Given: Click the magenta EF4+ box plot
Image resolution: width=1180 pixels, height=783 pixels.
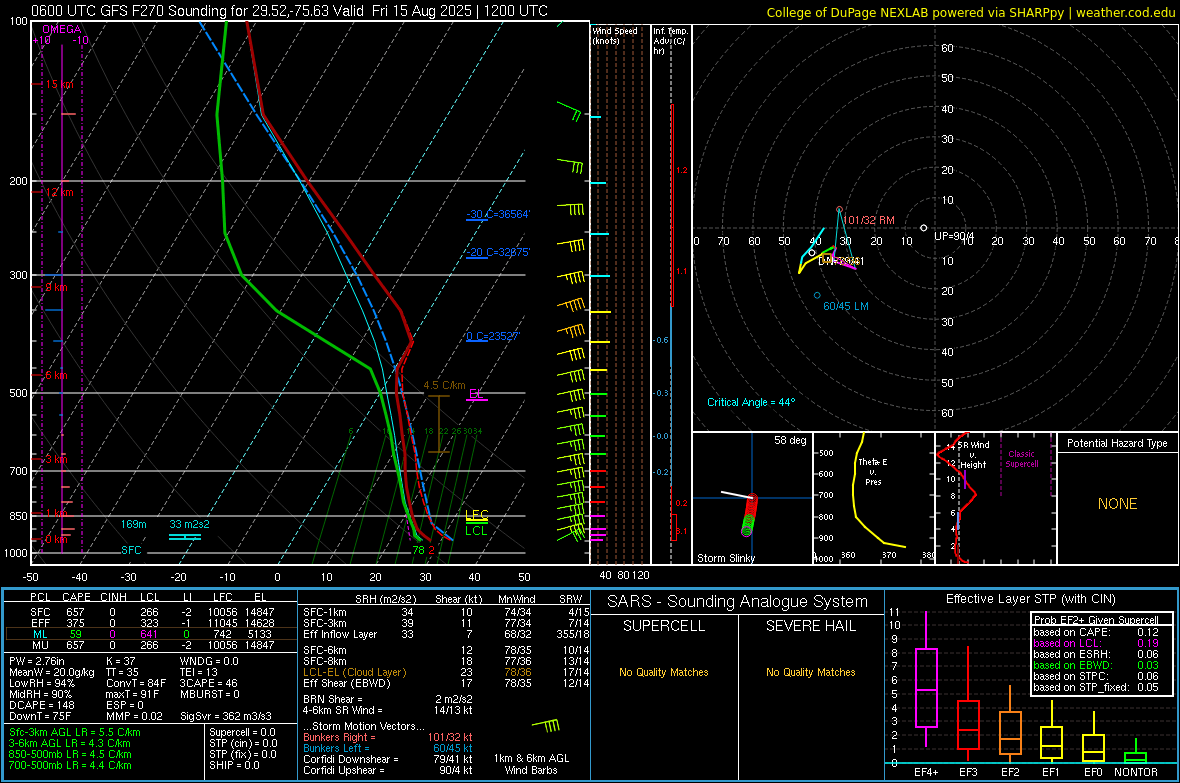Looking at the screenshot, I should pyautogui.click(x=926, y=678).
